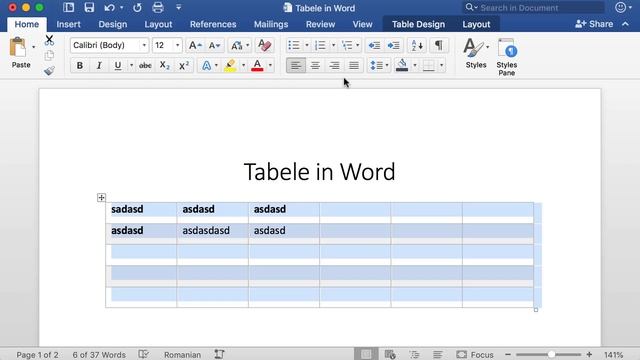The width and height of the screenshot is (640, 360).
Task: Open the Styles Pane
Action: pos(507,57)
